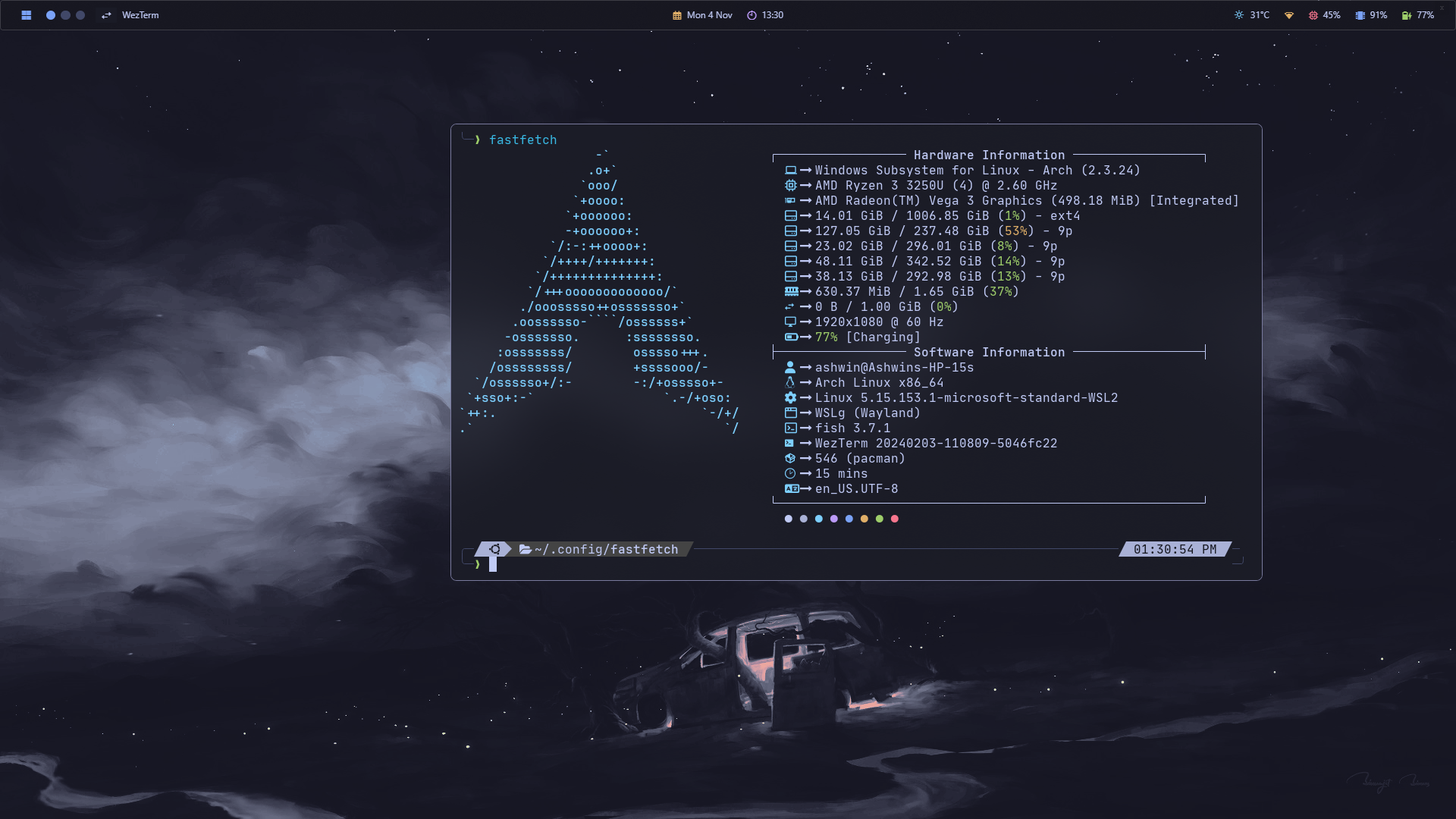Click the gear icon beside Linux kernel version
Image resolution: width=1456 pixels, height=819 pixels.
790,397
